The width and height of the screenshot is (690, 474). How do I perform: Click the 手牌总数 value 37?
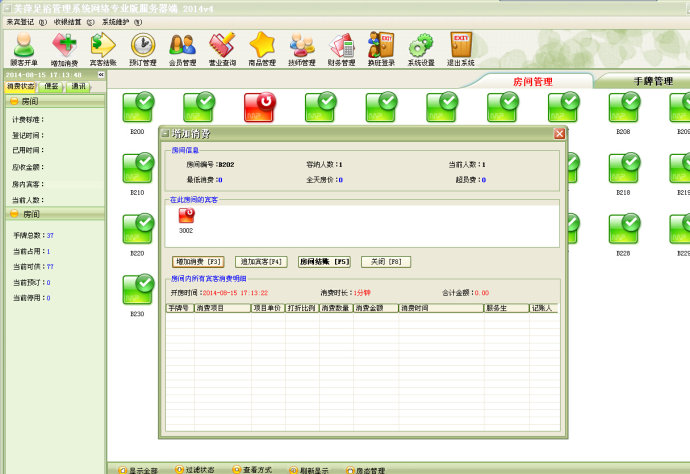[50, 235]
